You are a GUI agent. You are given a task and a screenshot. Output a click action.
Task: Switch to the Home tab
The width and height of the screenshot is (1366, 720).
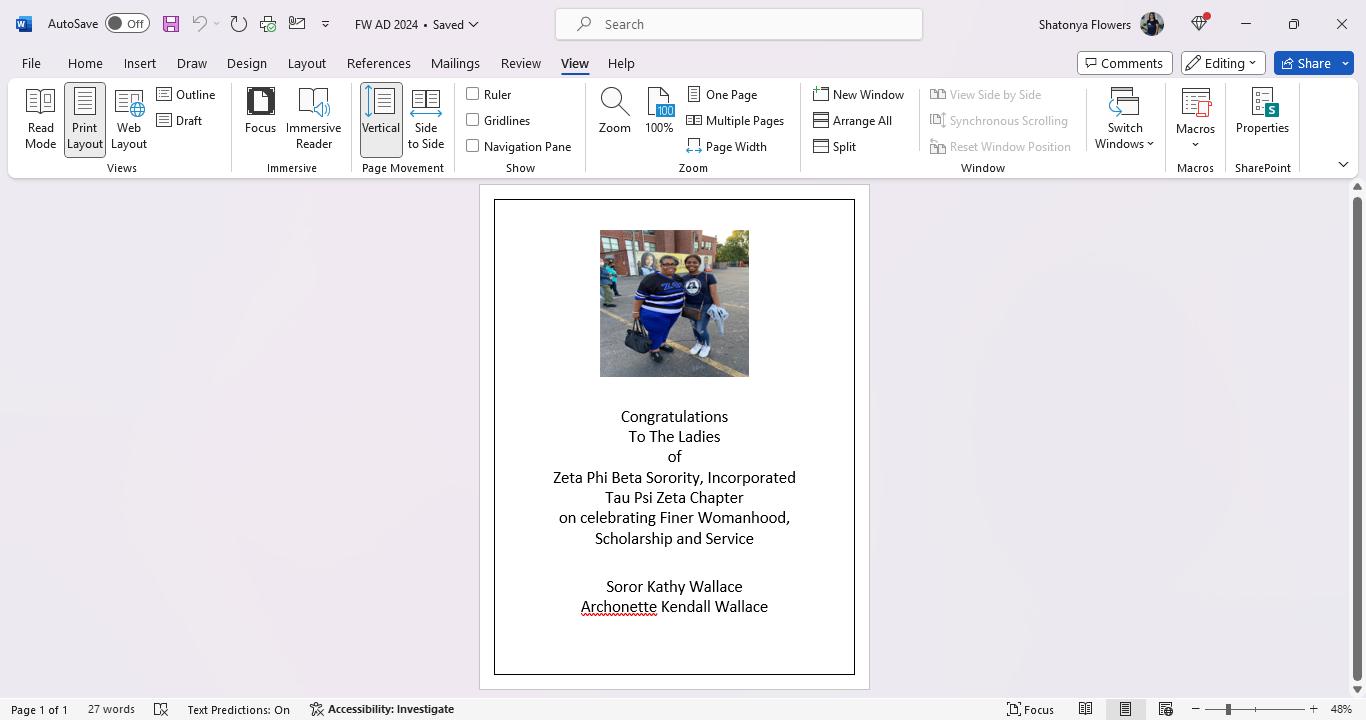coord(85,63)
